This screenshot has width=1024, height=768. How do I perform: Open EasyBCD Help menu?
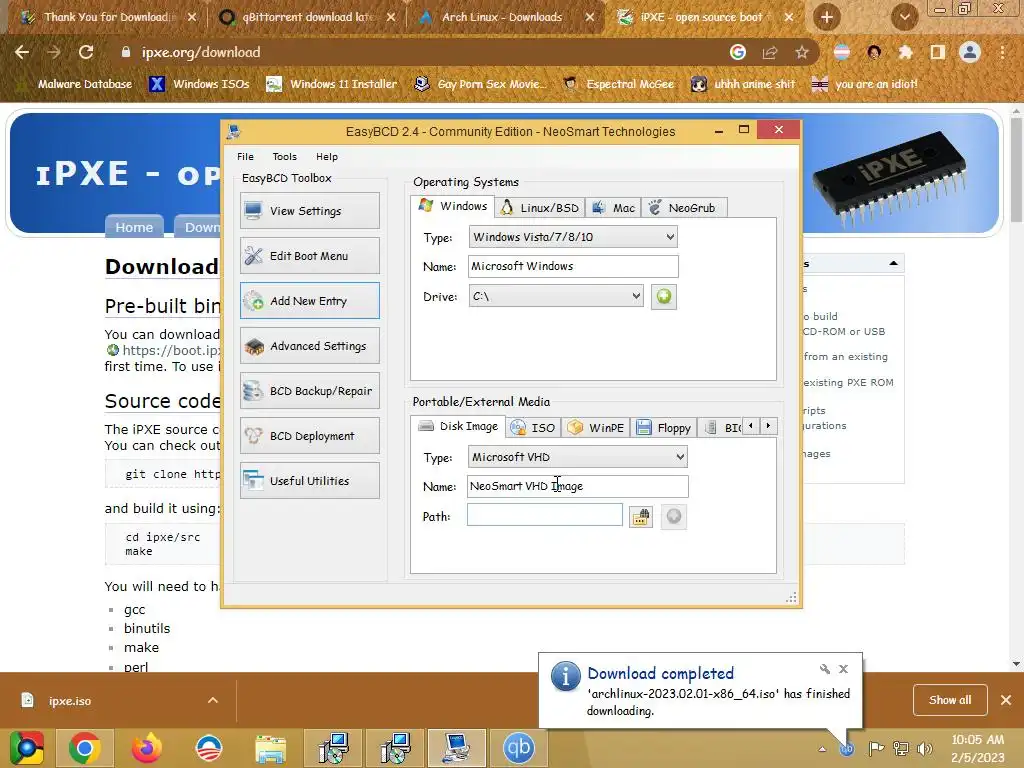[x=327, y=157]
